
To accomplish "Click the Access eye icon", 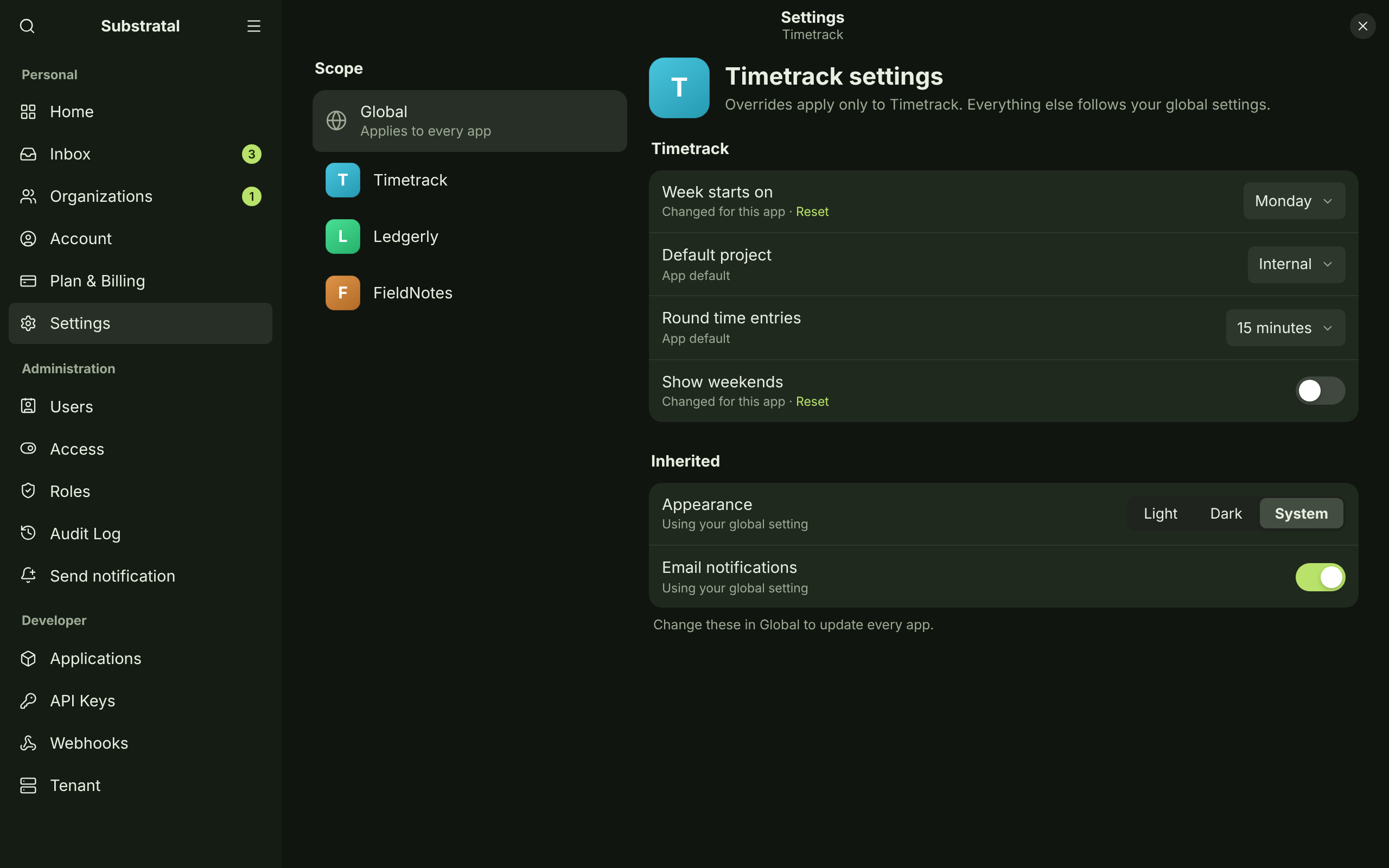I will tap(28, 448).
